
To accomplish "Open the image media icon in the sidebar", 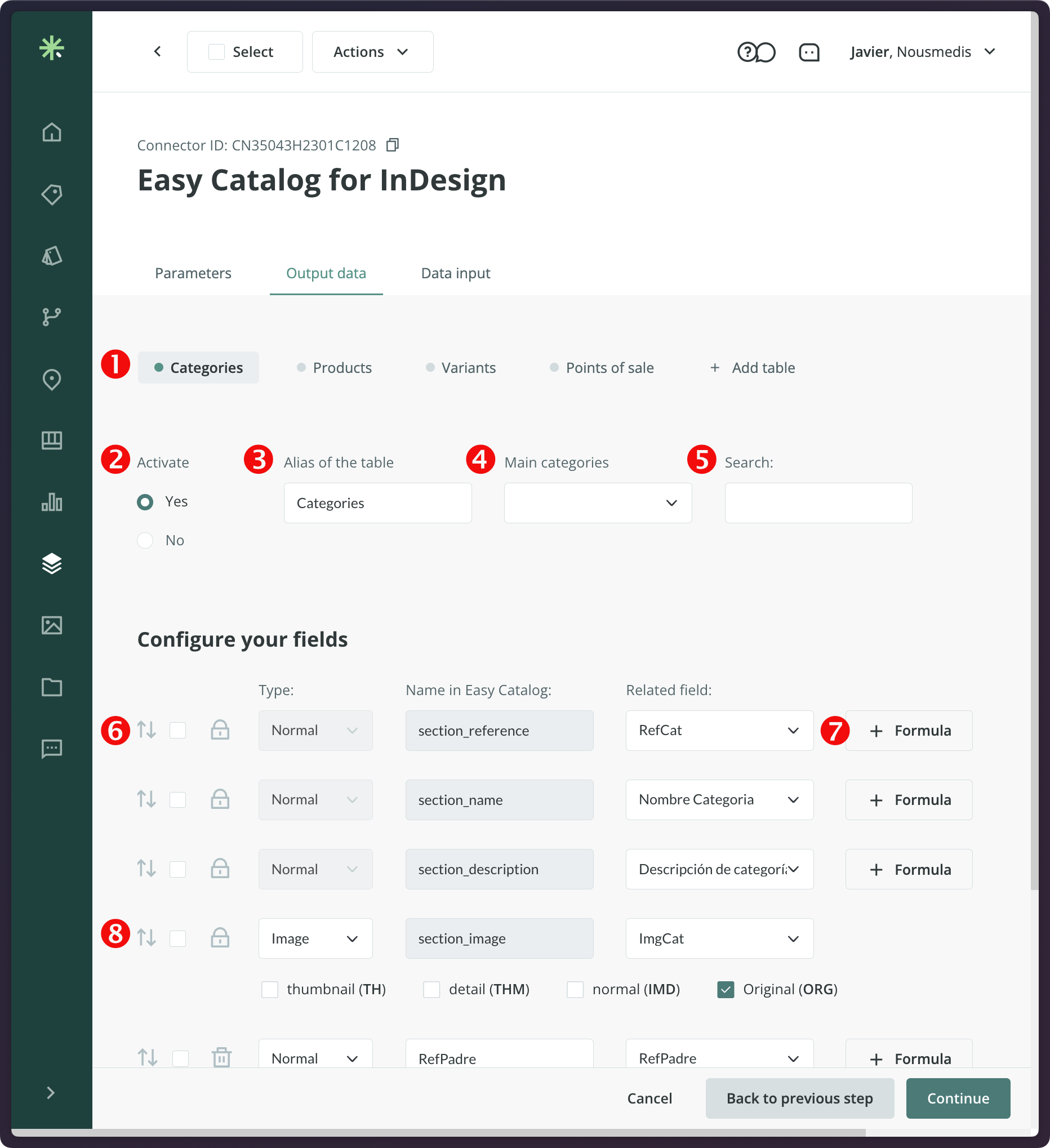I will tap(52, 625).
